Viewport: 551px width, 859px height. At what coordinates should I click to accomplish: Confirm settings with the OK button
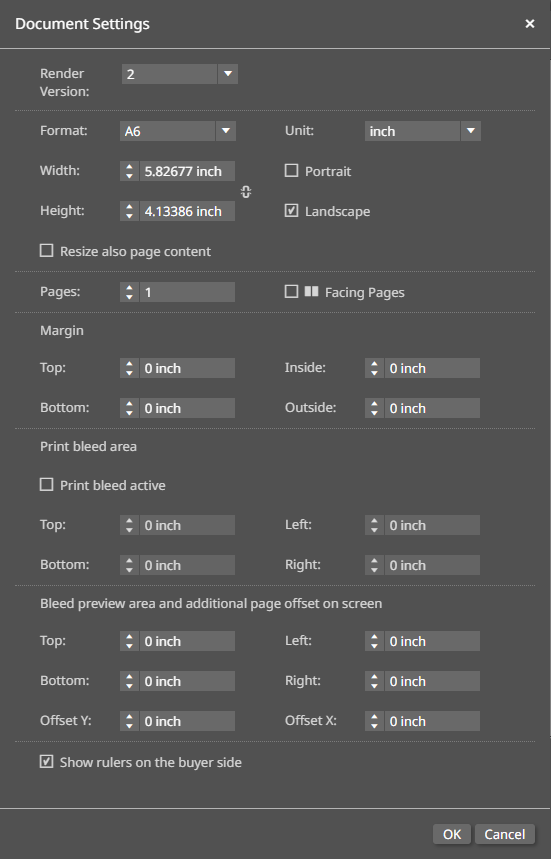click(452, 834)
